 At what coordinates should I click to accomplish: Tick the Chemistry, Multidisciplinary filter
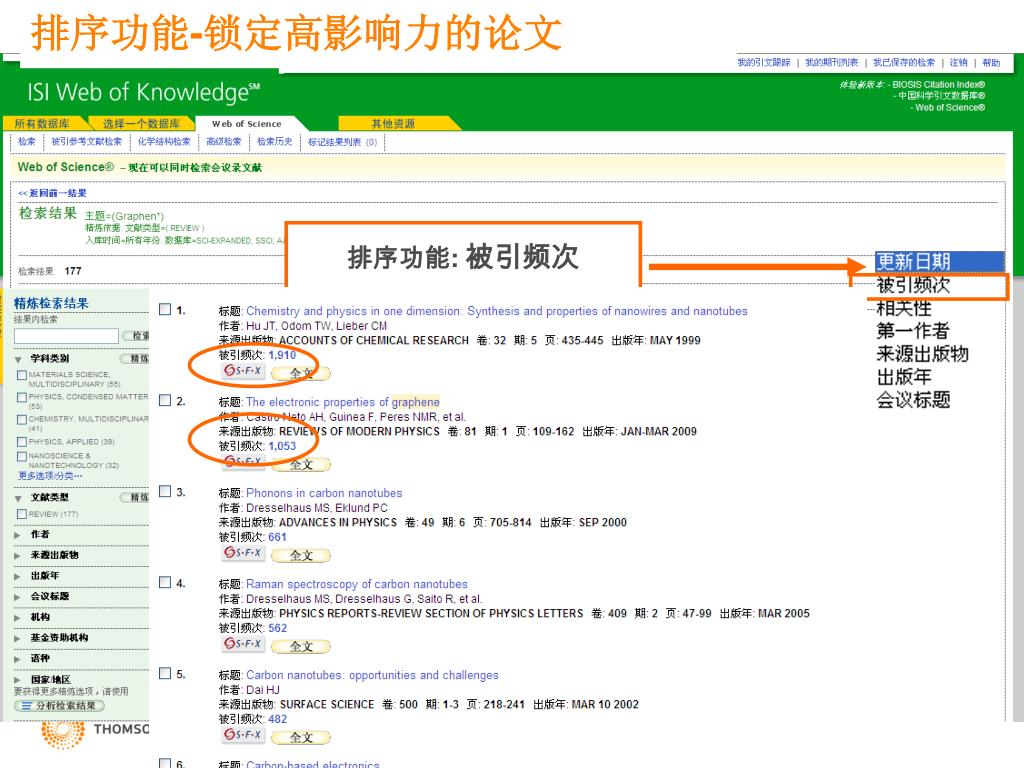point(22,419)
